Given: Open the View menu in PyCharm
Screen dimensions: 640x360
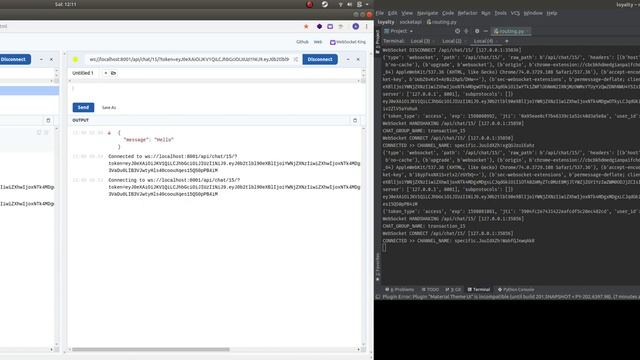Looking at the screenshot, I should (407, 13).
